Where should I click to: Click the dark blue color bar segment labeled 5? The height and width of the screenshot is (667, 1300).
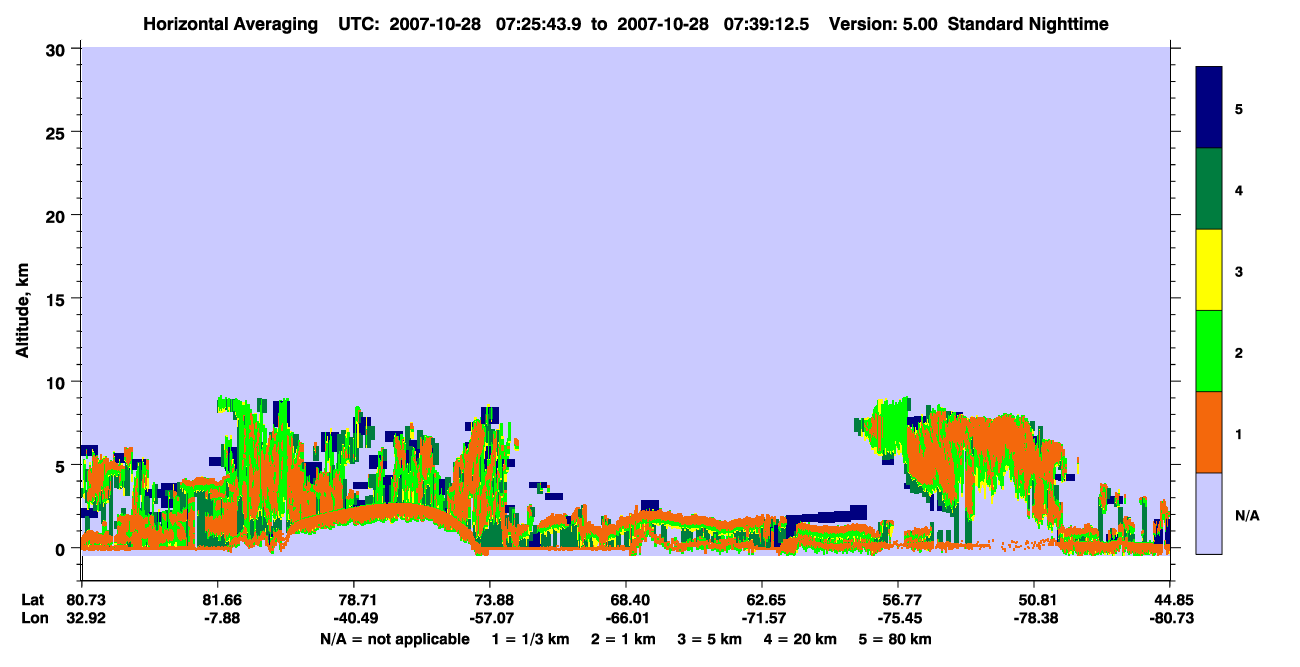pos(1209,107)
